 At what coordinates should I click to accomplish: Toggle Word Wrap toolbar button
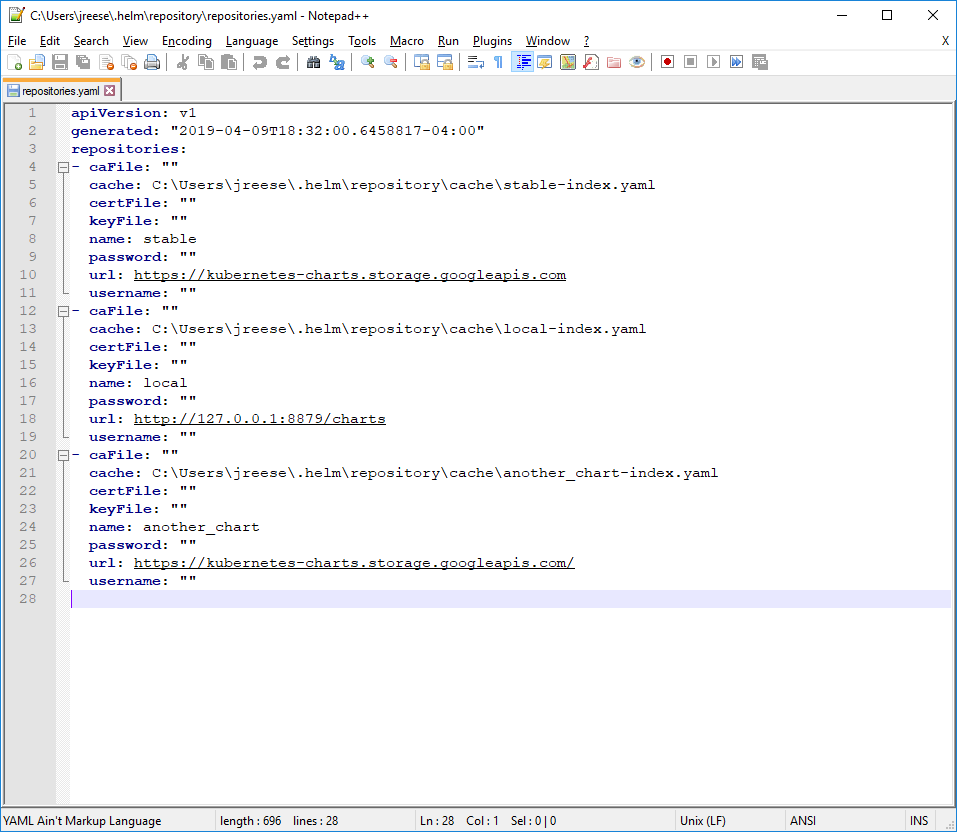[x=475, y=62]
